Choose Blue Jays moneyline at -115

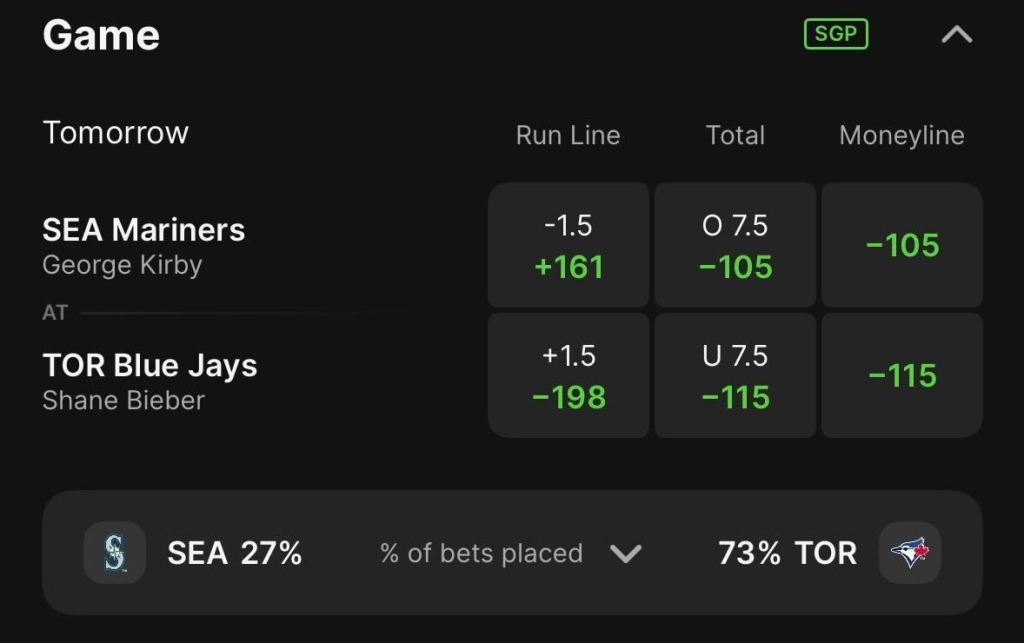[902, 375]
